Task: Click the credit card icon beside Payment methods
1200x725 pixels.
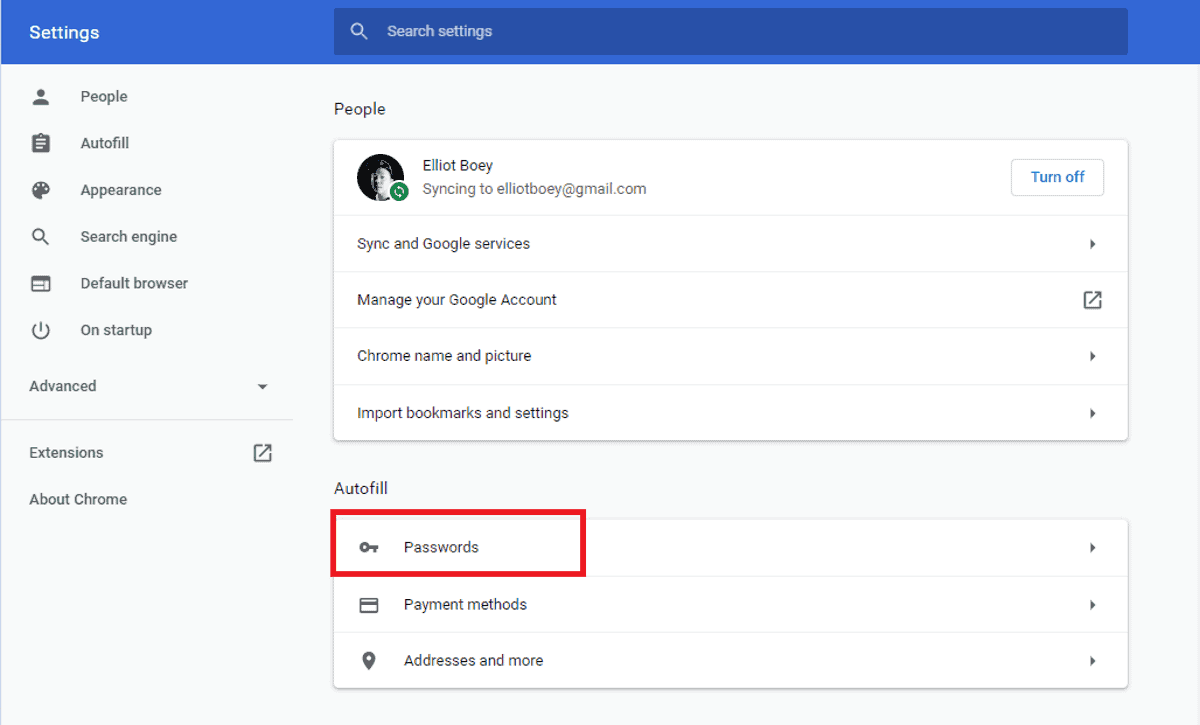Action: pos(369,605)
